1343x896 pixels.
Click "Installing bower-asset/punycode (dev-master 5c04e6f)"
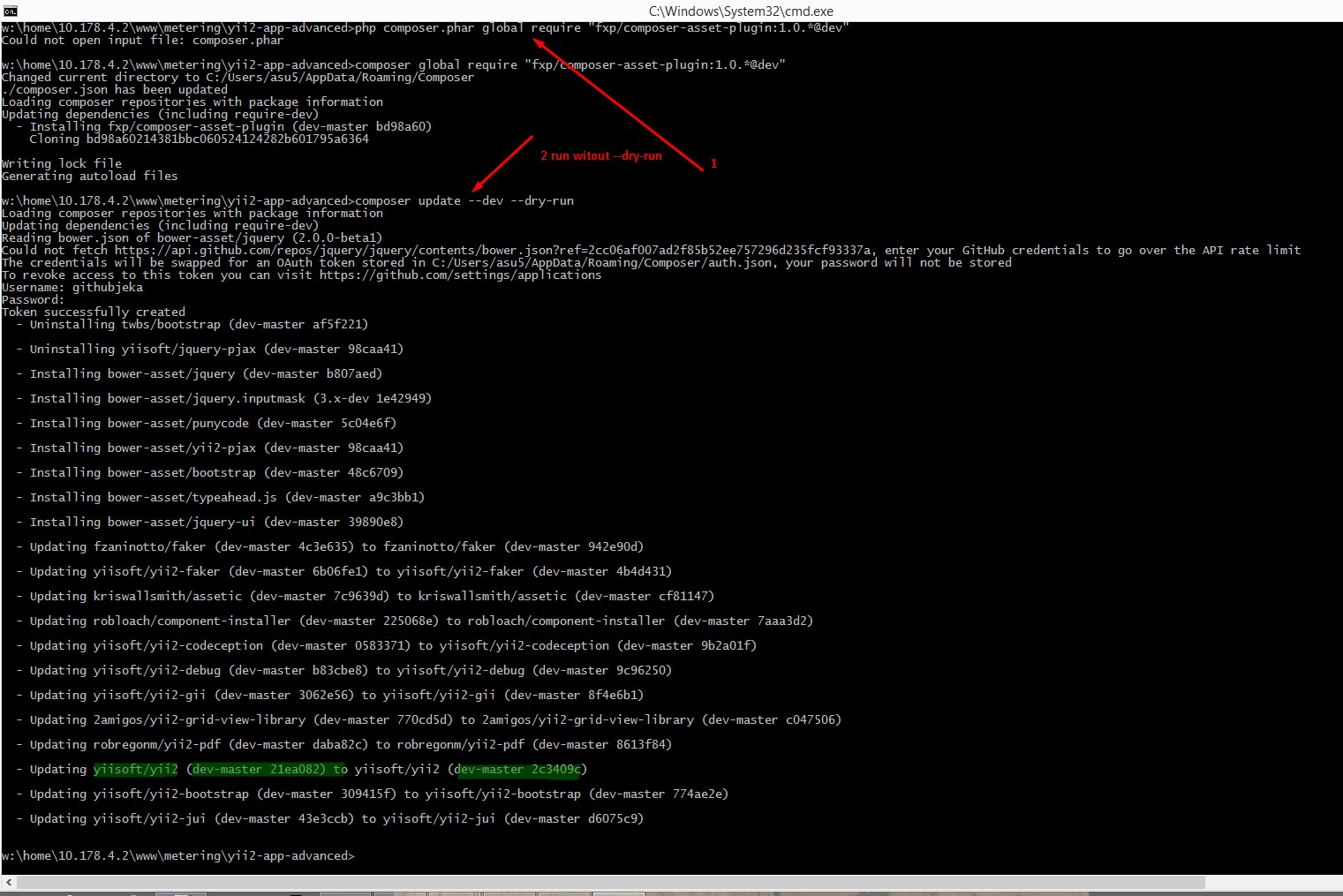(214, 423)
